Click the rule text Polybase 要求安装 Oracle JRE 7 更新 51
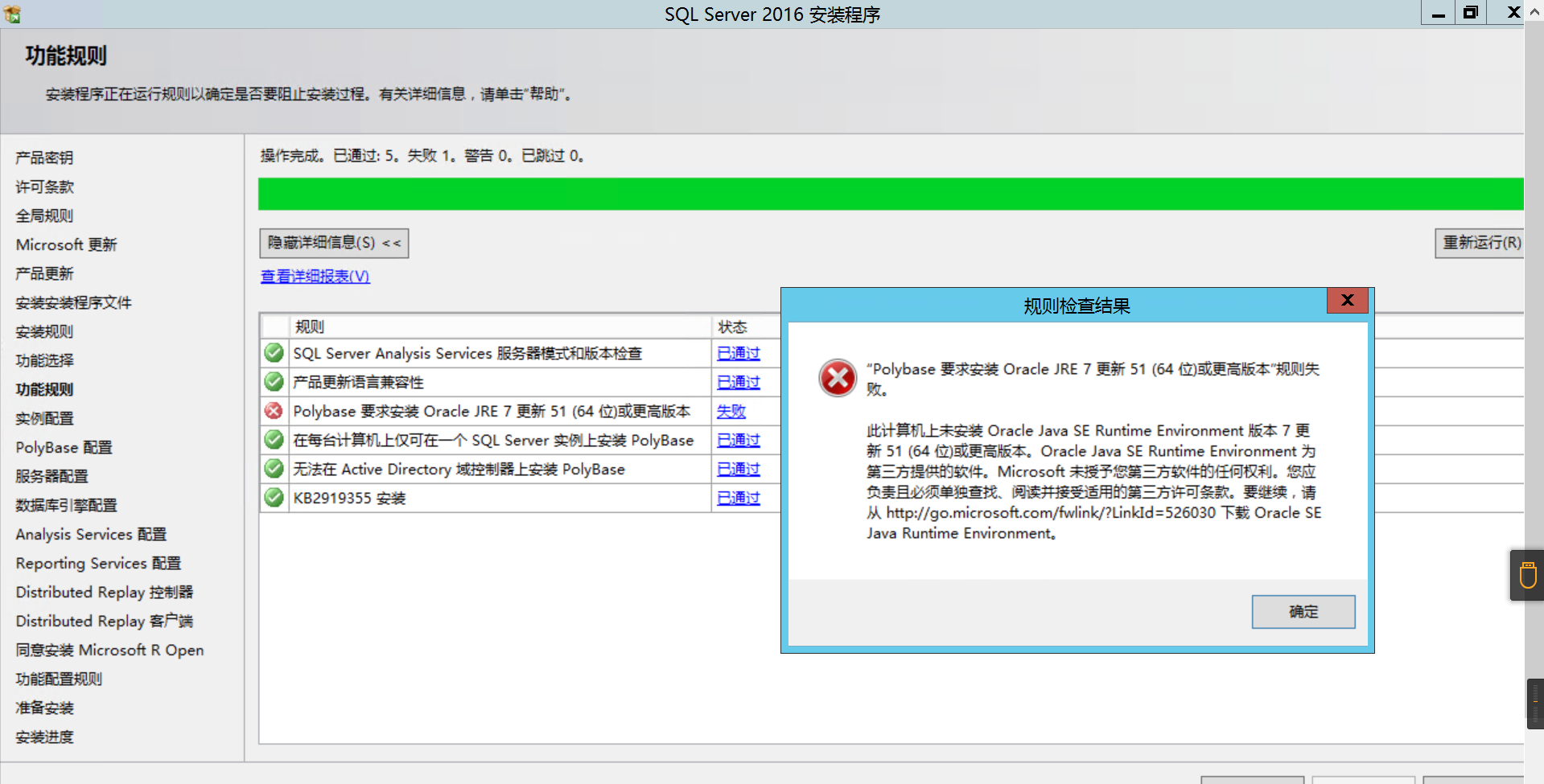1544x784 pixels. point(492,411)
